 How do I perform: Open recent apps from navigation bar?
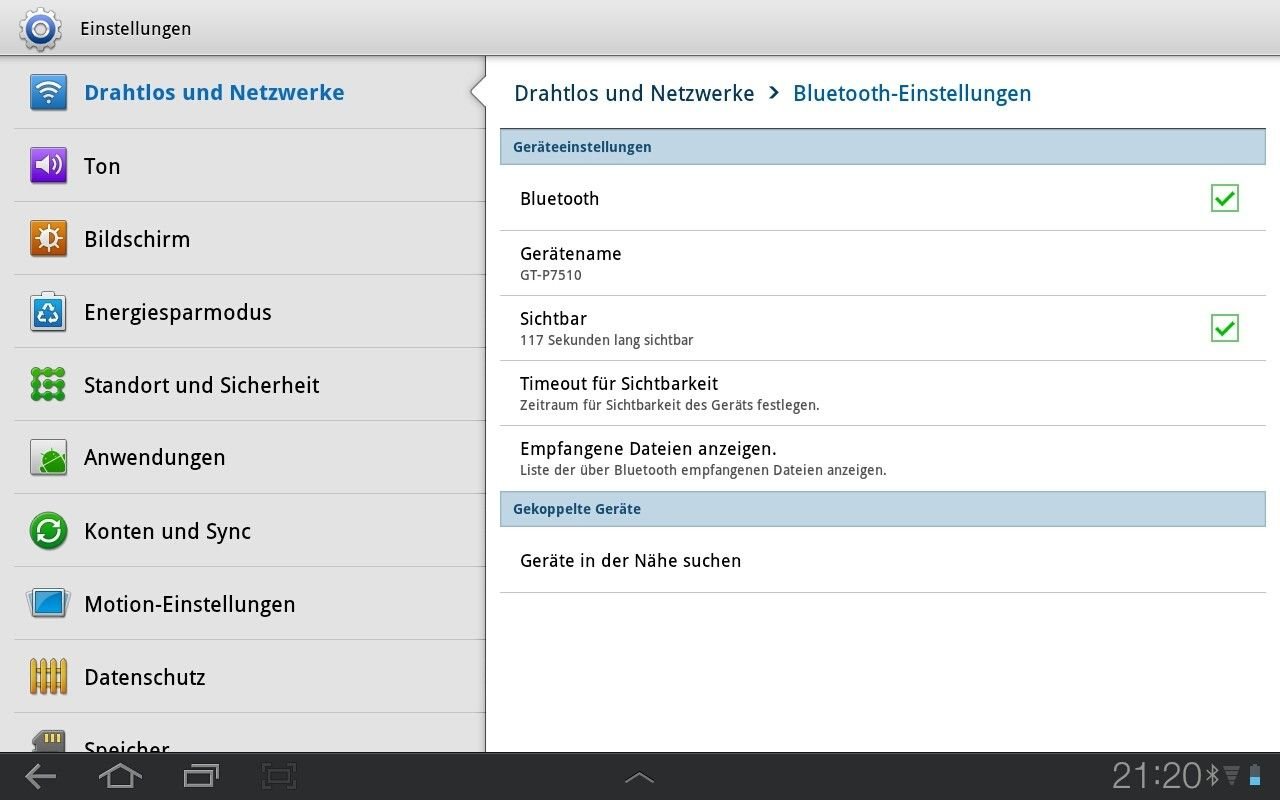201,776
